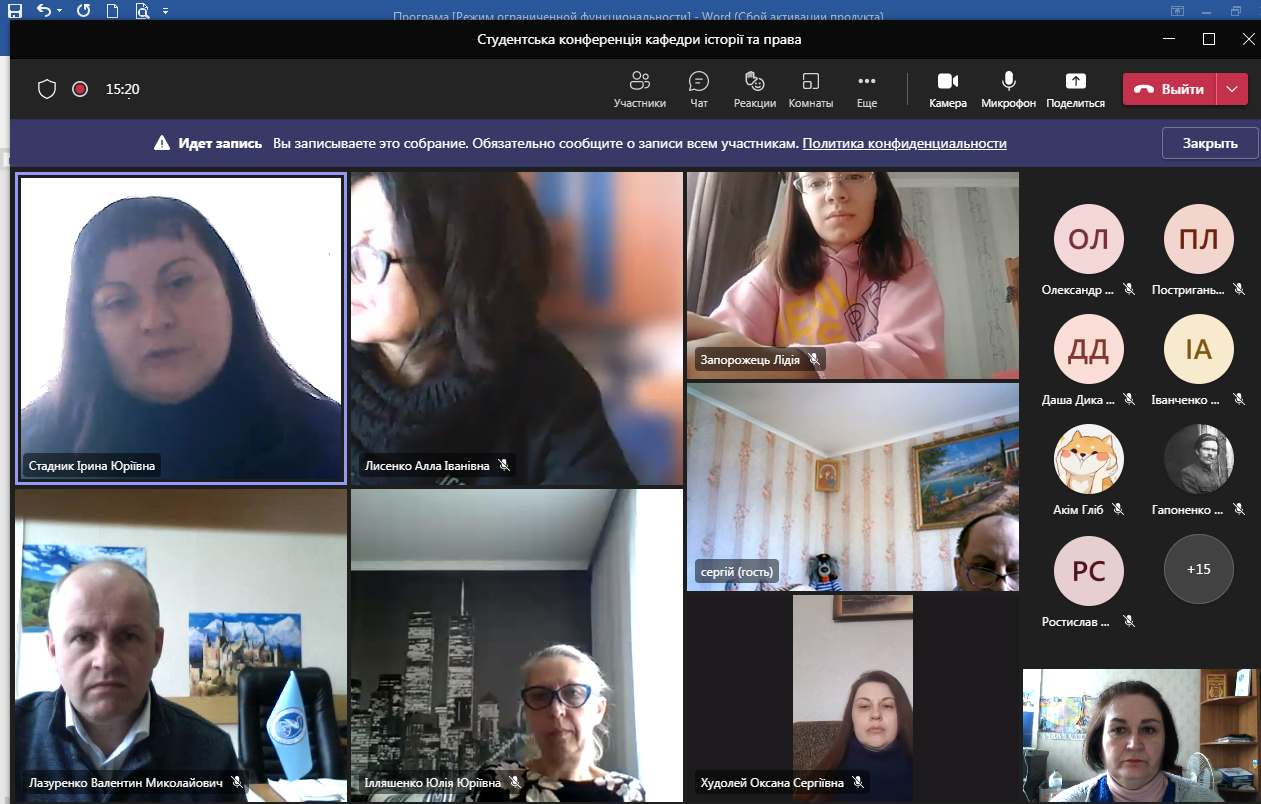Share content with the Поделиться button
The width and height of the screenshot is (1261, 804).
[x=1076, y=90]
